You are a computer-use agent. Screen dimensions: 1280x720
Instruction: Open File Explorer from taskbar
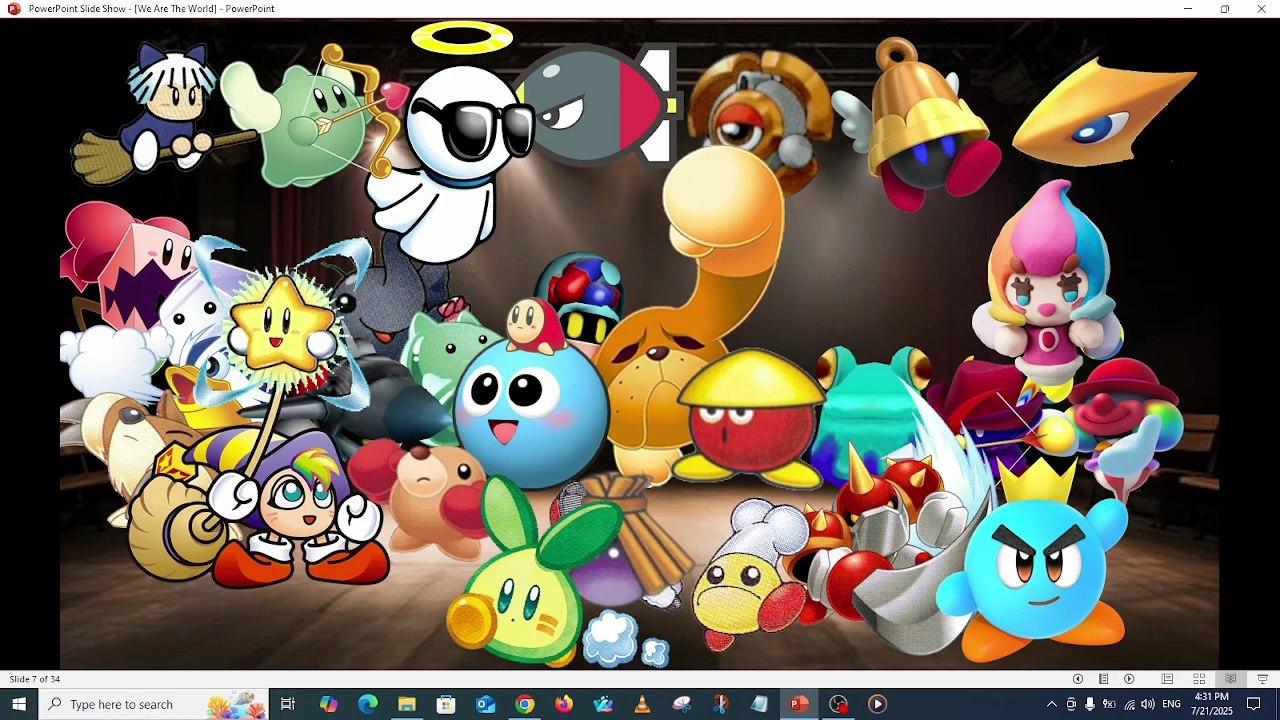click(x=406, y=704)
